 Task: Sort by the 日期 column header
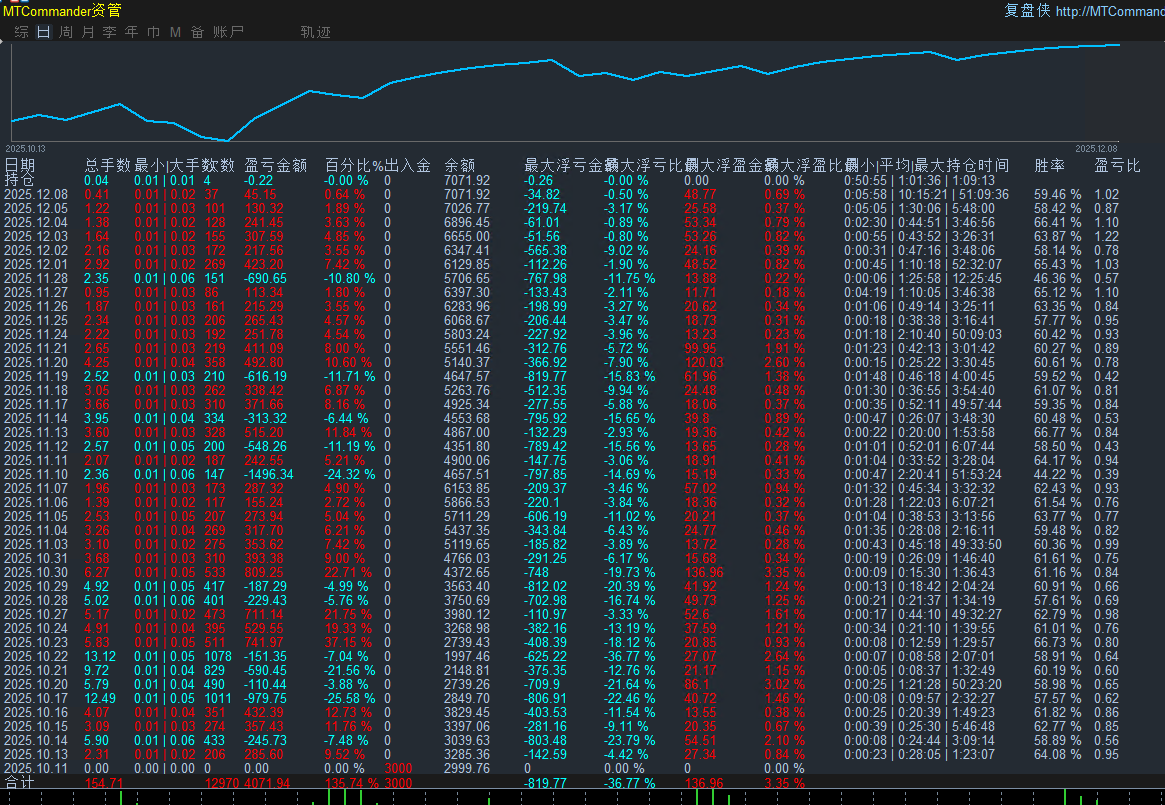tap(19, 165)
